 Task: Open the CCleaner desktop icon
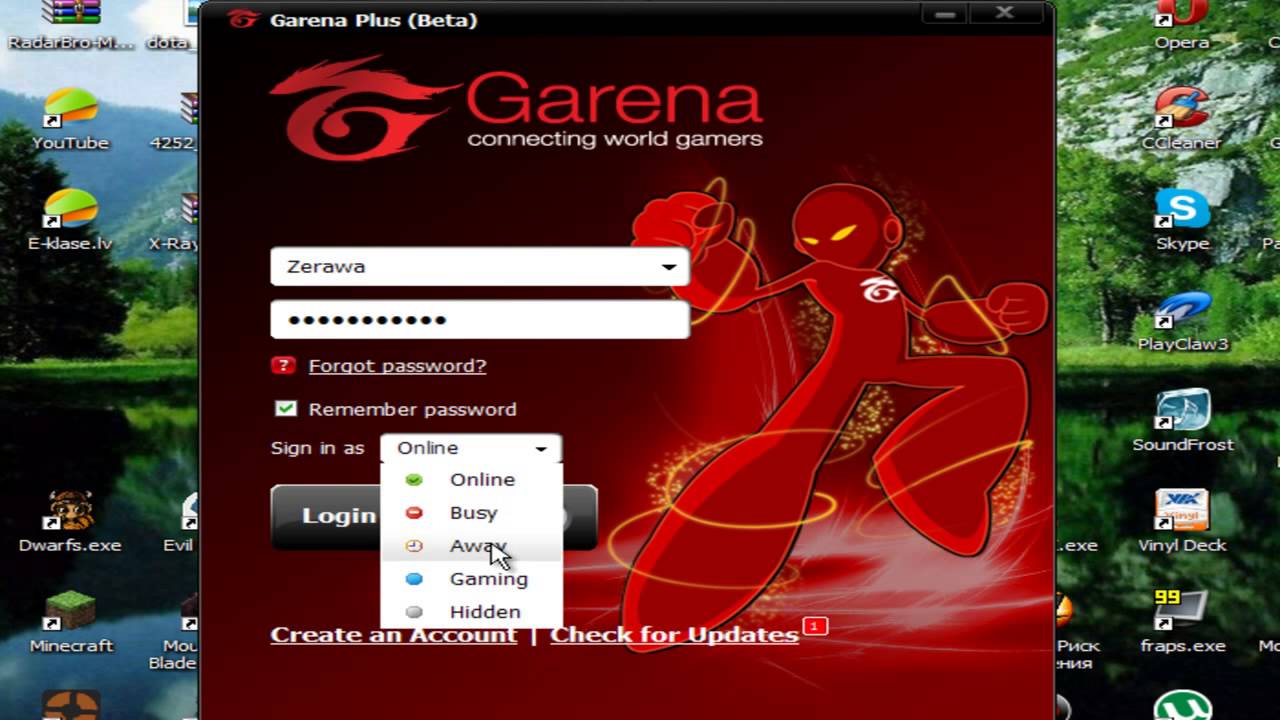[x=1181, y=111]
